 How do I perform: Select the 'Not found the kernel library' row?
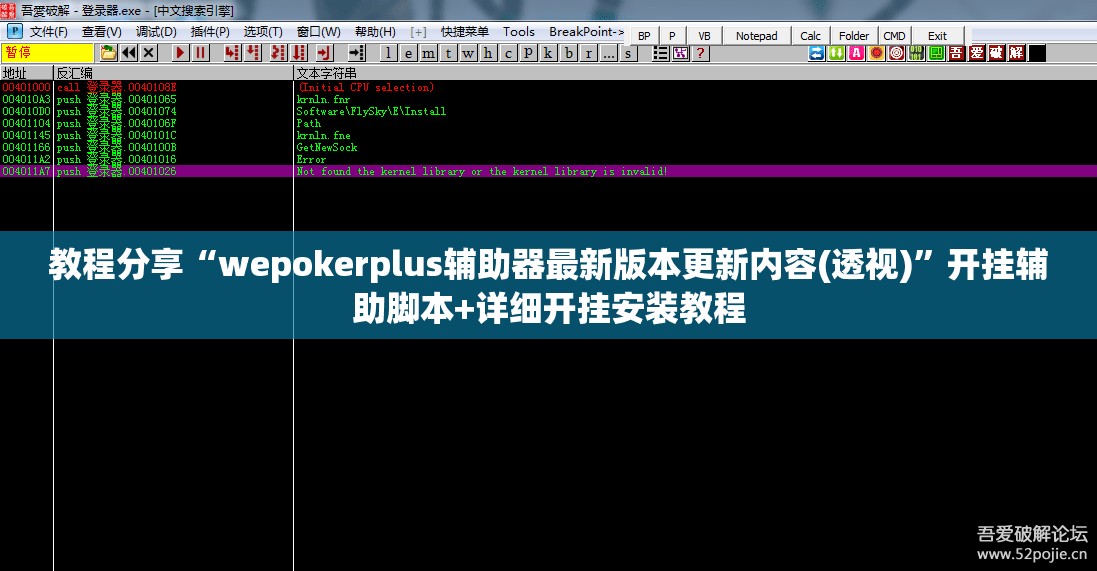pos(548,171)
